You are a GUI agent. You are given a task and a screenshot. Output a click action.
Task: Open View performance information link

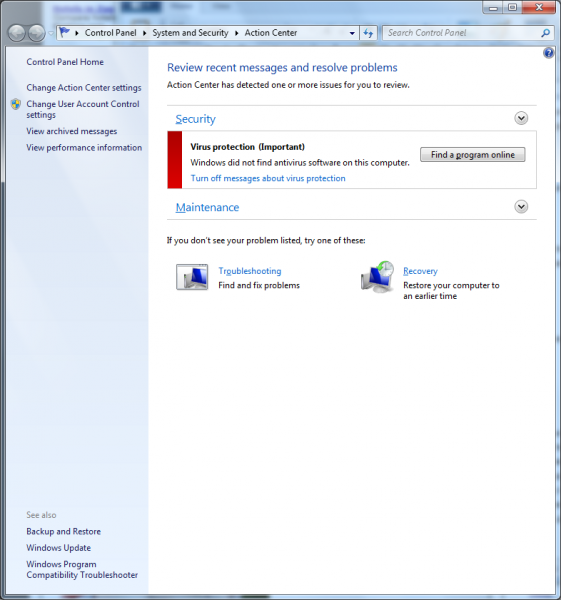[x=84, y=148]
